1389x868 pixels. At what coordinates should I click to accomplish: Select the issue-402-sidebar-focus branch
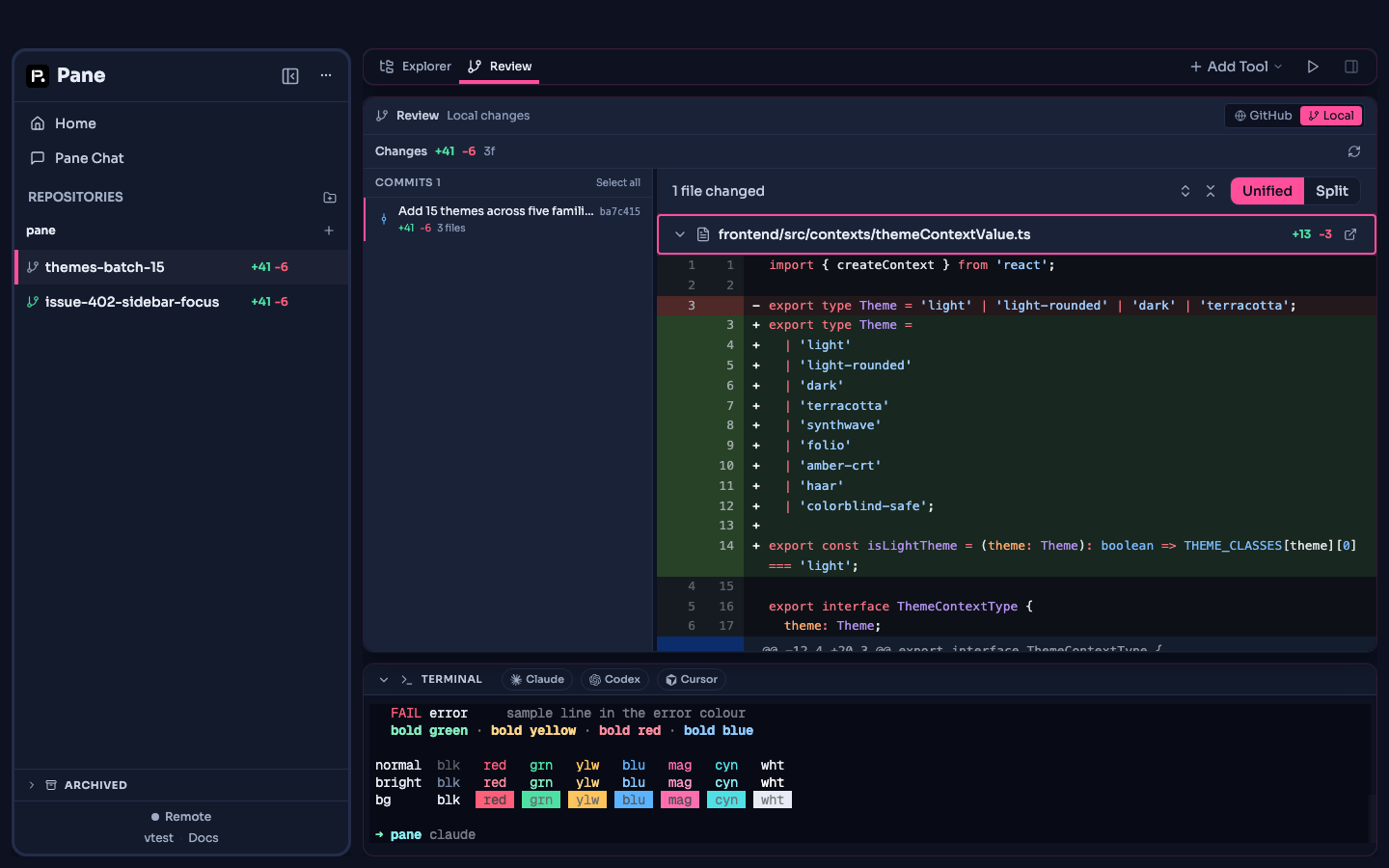pos(181,302)
